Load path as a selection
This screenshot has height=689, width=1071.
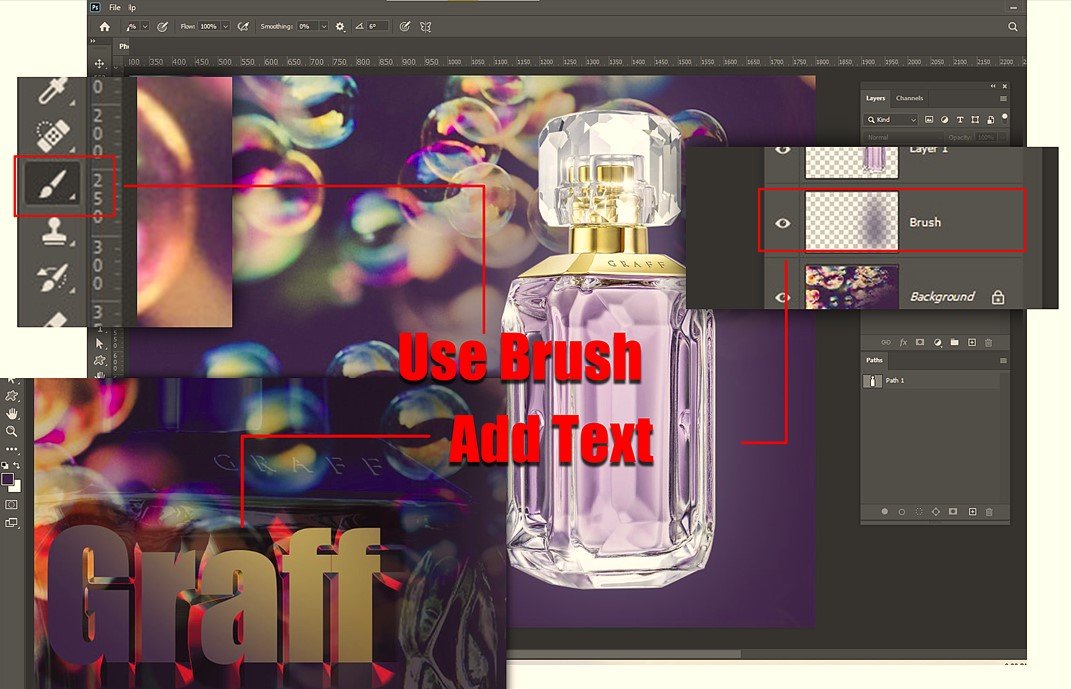pyautogui.click(x=919, y=511)
